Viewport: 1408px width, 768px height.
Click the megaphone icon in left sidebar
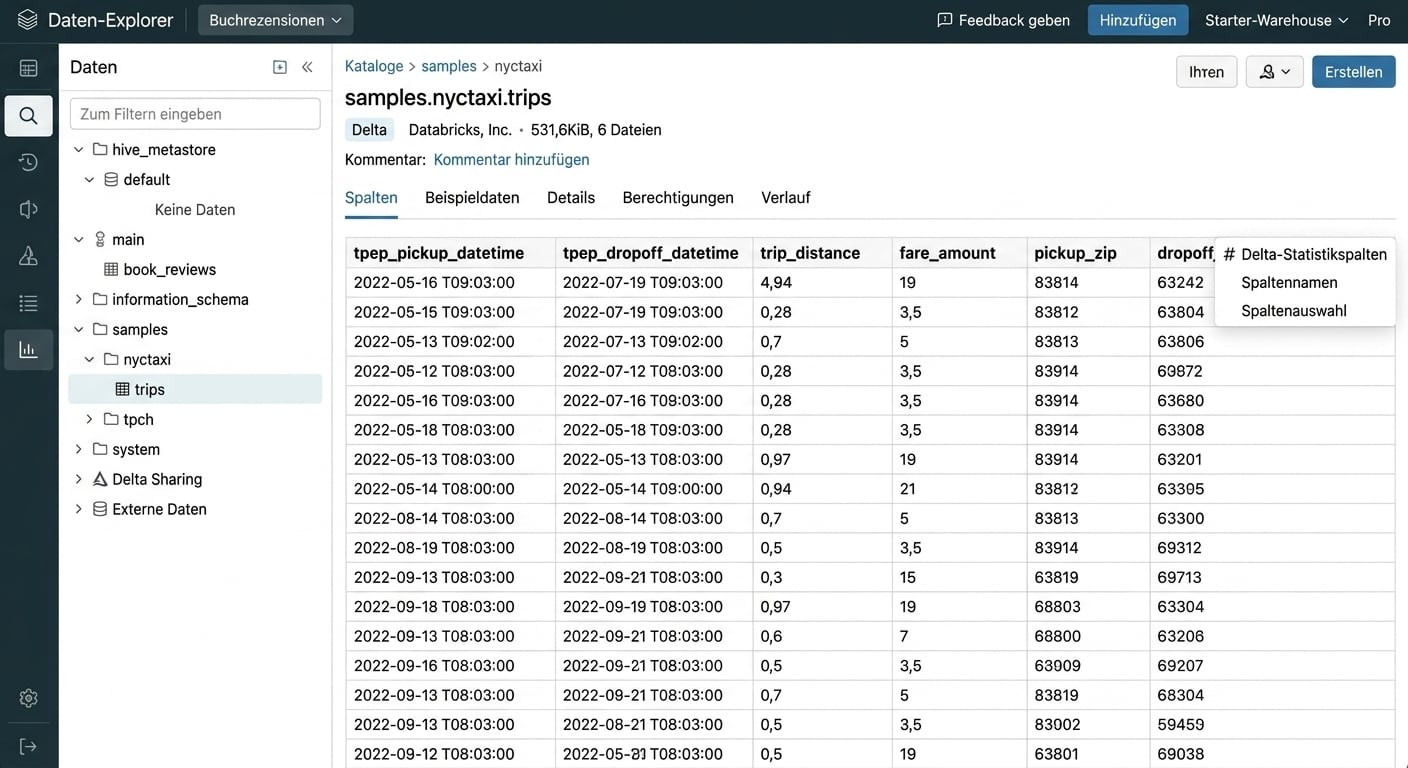point(28,209)
